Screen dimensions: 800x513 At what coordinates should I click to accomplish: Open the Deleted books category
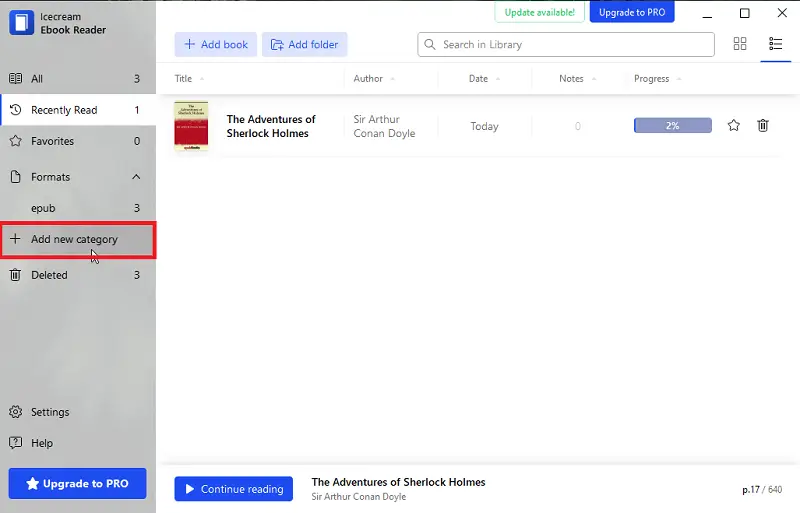(78, 275)
